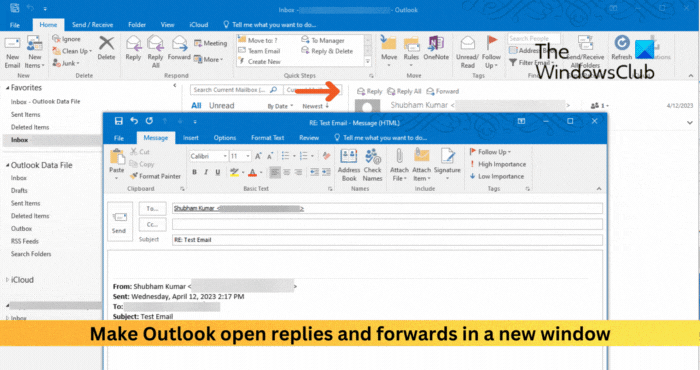Open font color dropdown arrow
The image size is (700, 370).
tap(261, 173)
